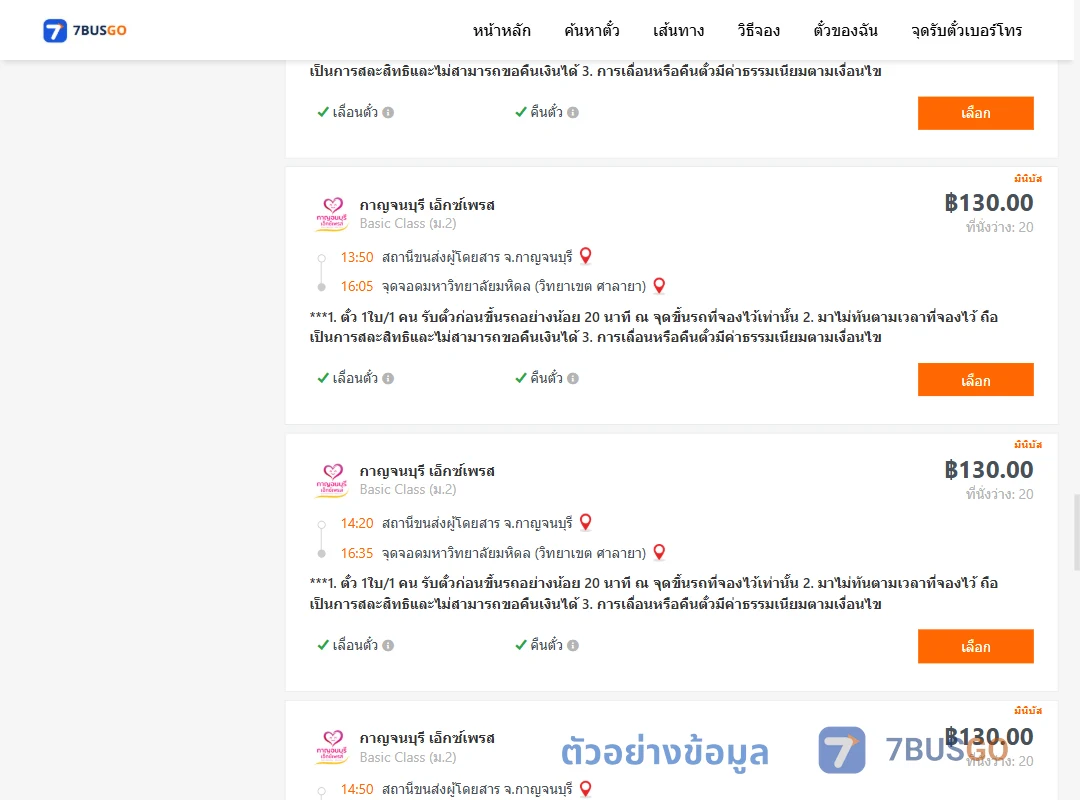Click คืนตั๋ว label on the 14:20 trip
Image resolution: width=1080 pixels, height=800 pixels.
pyautogui.click(x=546, y=644)
